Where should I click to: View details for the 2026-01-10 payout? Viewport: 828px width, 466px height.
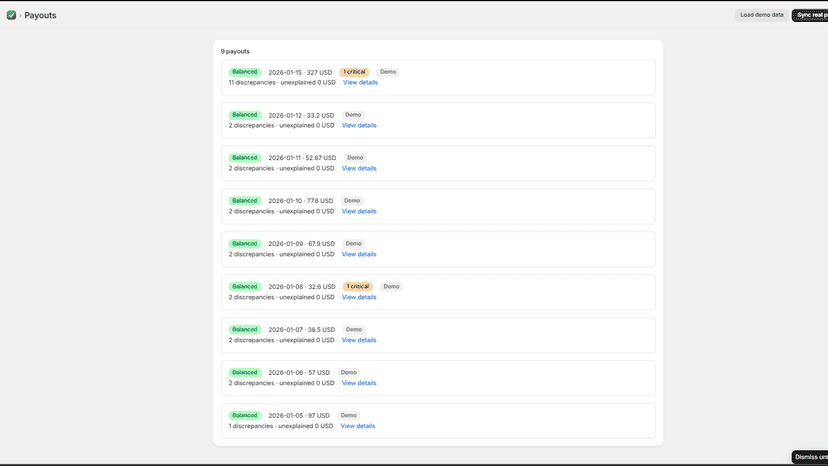[x=359, y=211]
